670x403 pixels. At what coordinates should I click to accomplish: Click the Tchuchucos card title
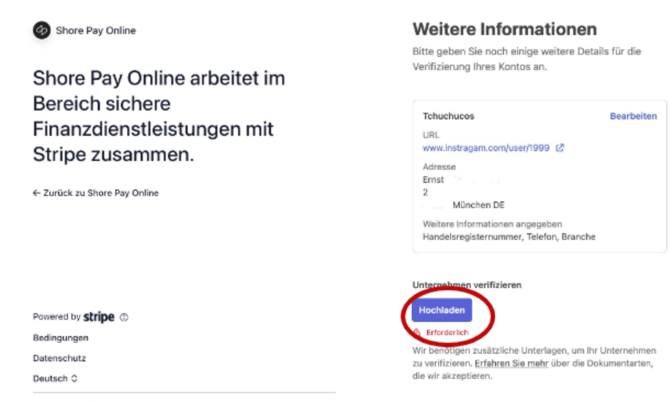tap(449, 117)
